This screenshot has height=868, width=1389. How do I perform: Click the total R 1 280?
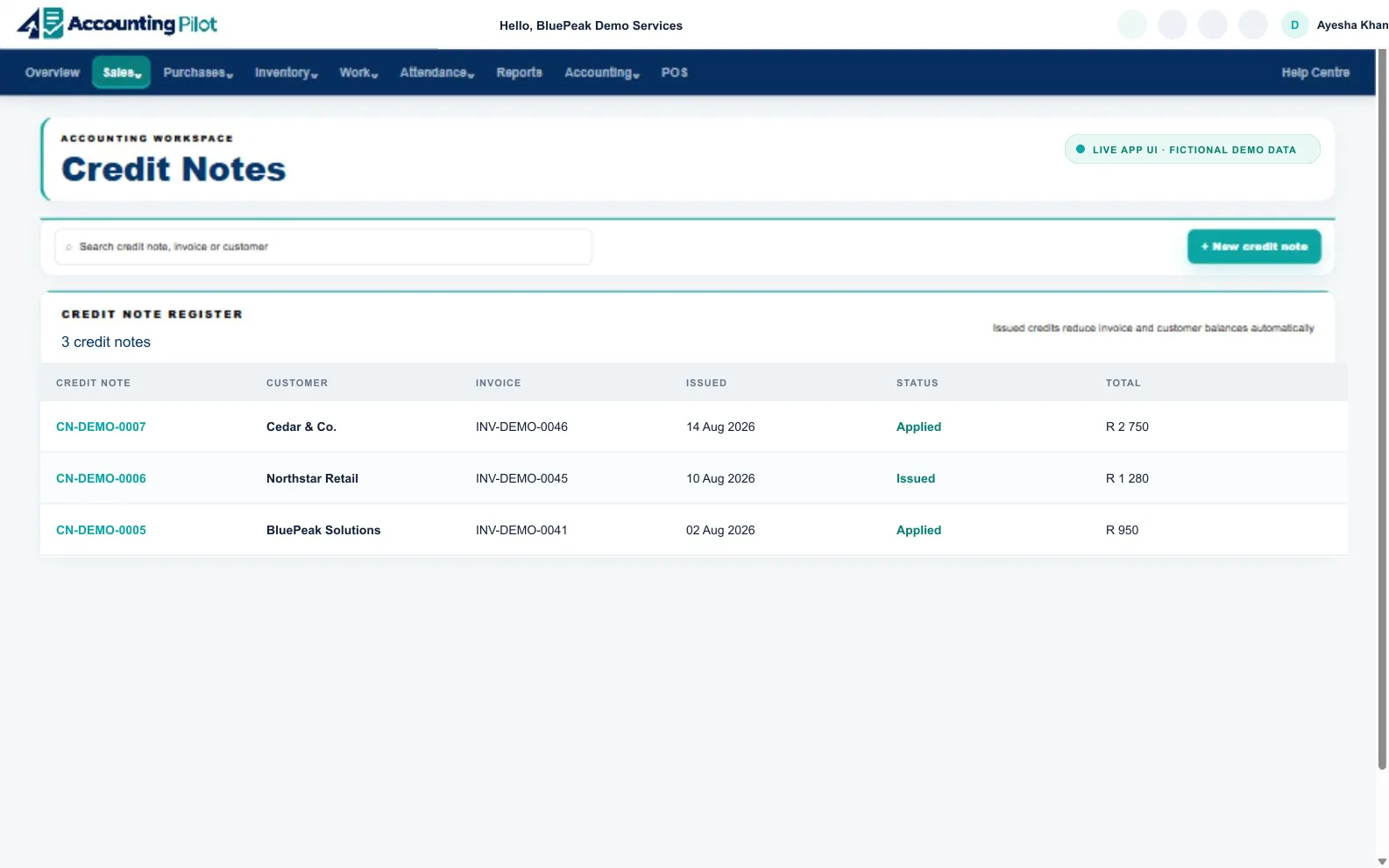(1127, 478)
